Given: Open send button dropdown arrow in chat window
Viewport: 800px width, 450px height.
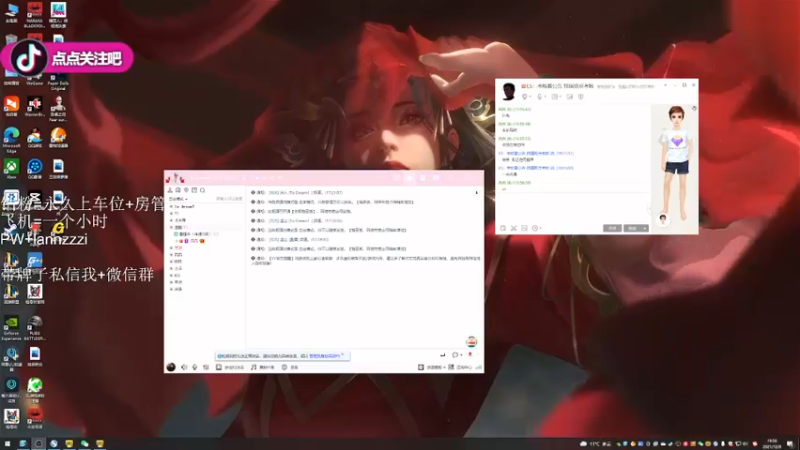Looking at the screenshot, I should click(x=645, y=228).
